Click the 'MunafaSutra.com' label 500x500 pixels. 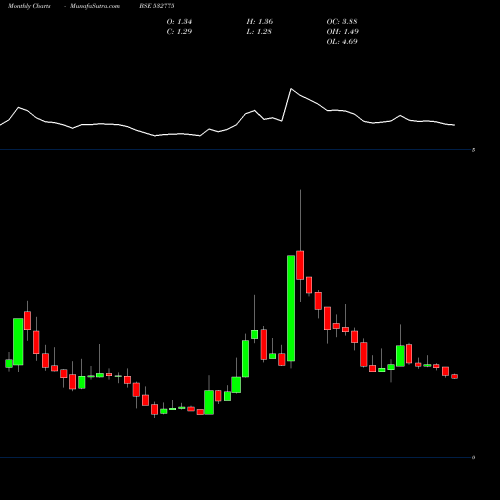pyautogui.click(x=95, y=6)
